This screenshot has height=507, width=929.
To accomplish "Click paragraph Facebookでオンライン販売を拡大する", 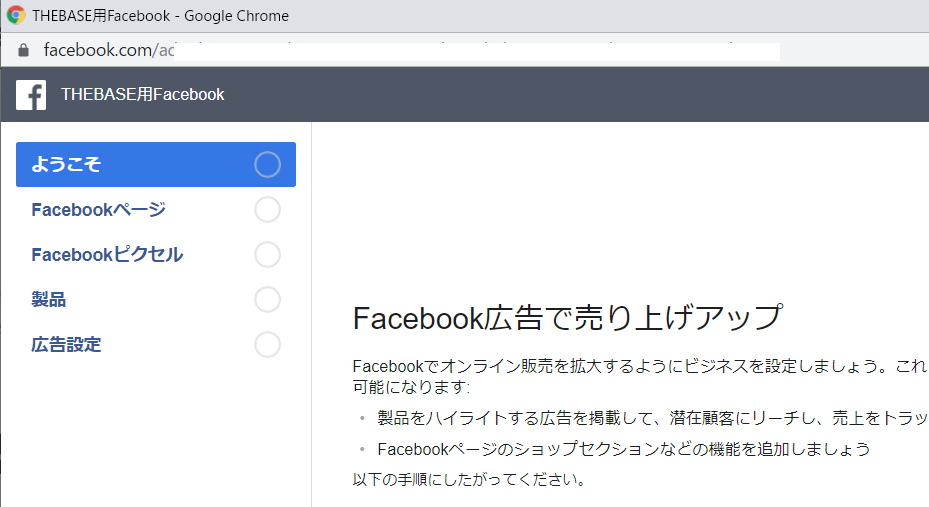I will pos(640,377).
